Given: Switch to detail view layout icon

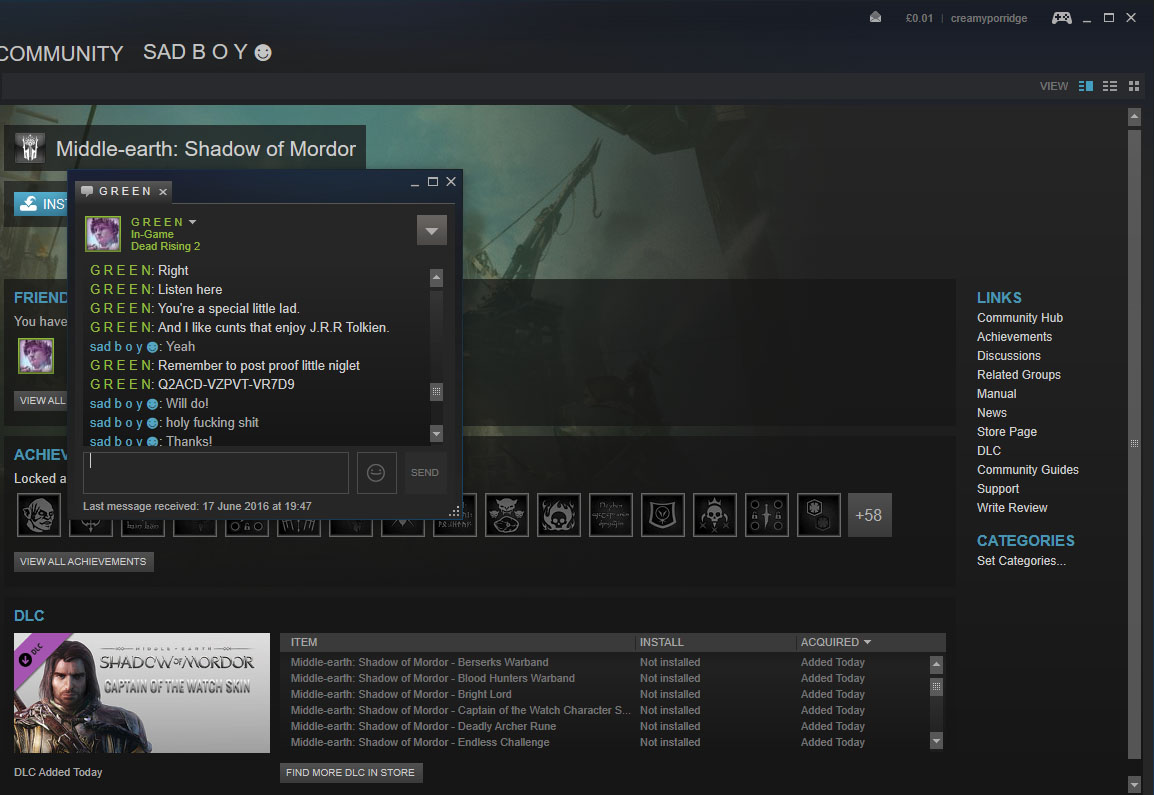Looking at the screenshot, I should [x=1086, y=86].
